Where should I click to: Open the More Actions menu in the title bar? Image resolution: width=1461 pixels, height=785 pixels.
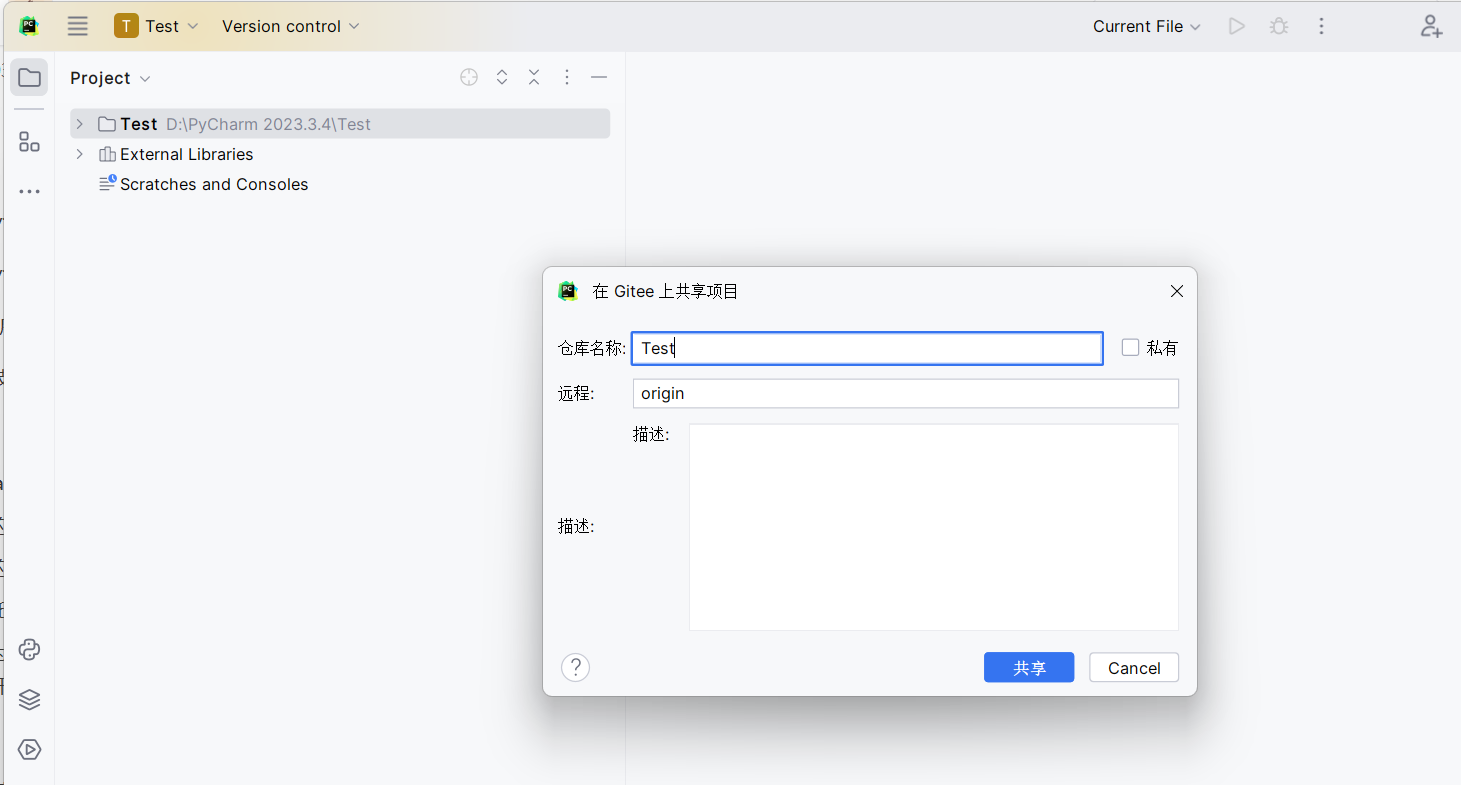(1321, 27)
